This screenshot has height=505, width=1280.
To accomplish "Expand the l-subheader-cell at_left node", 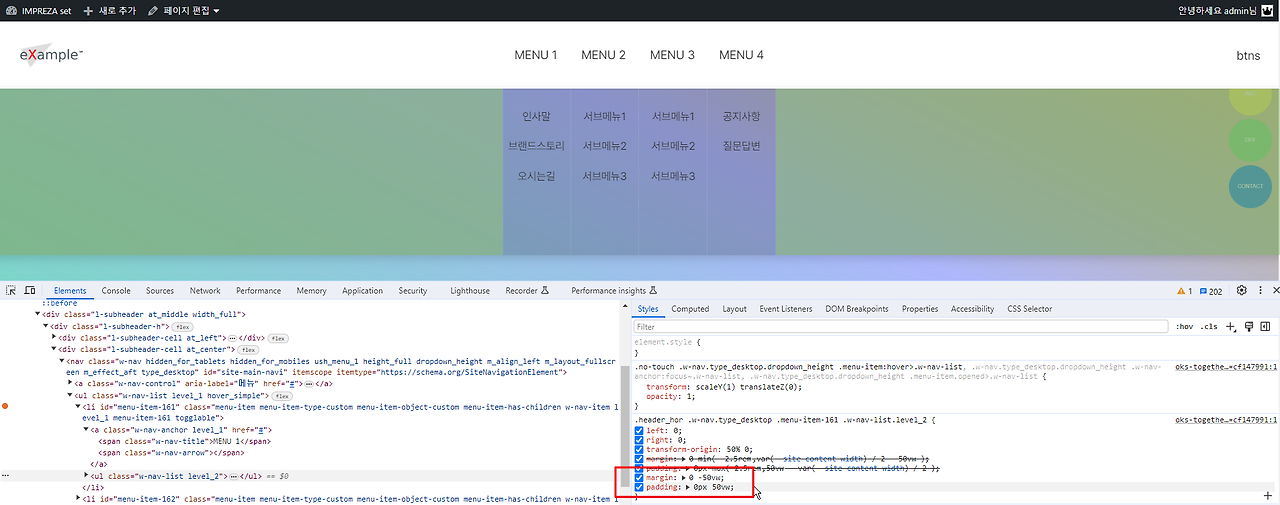I will 54,338.
